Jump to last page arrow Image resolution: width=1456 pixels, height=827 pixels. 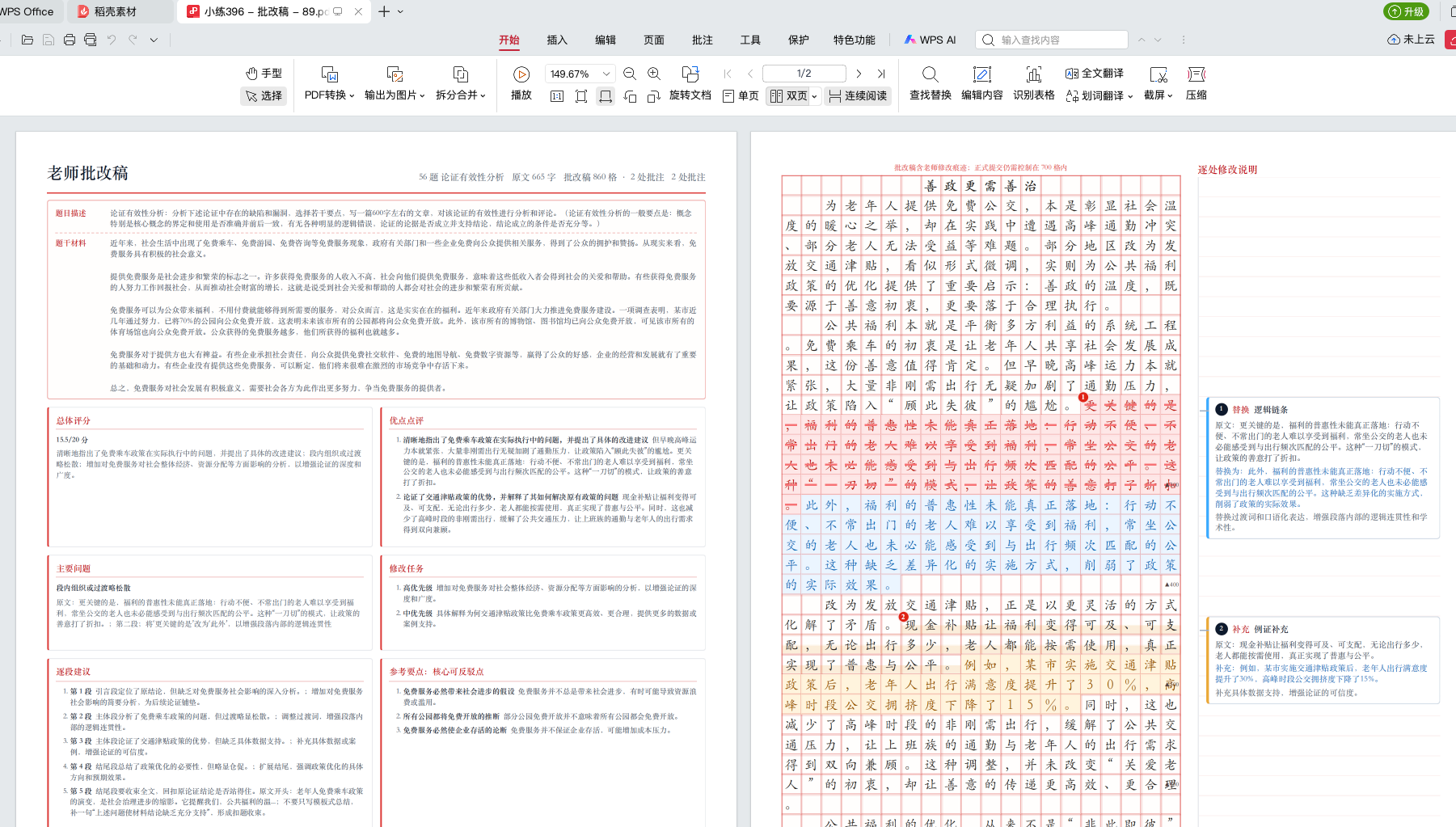[x=881, y=74]
